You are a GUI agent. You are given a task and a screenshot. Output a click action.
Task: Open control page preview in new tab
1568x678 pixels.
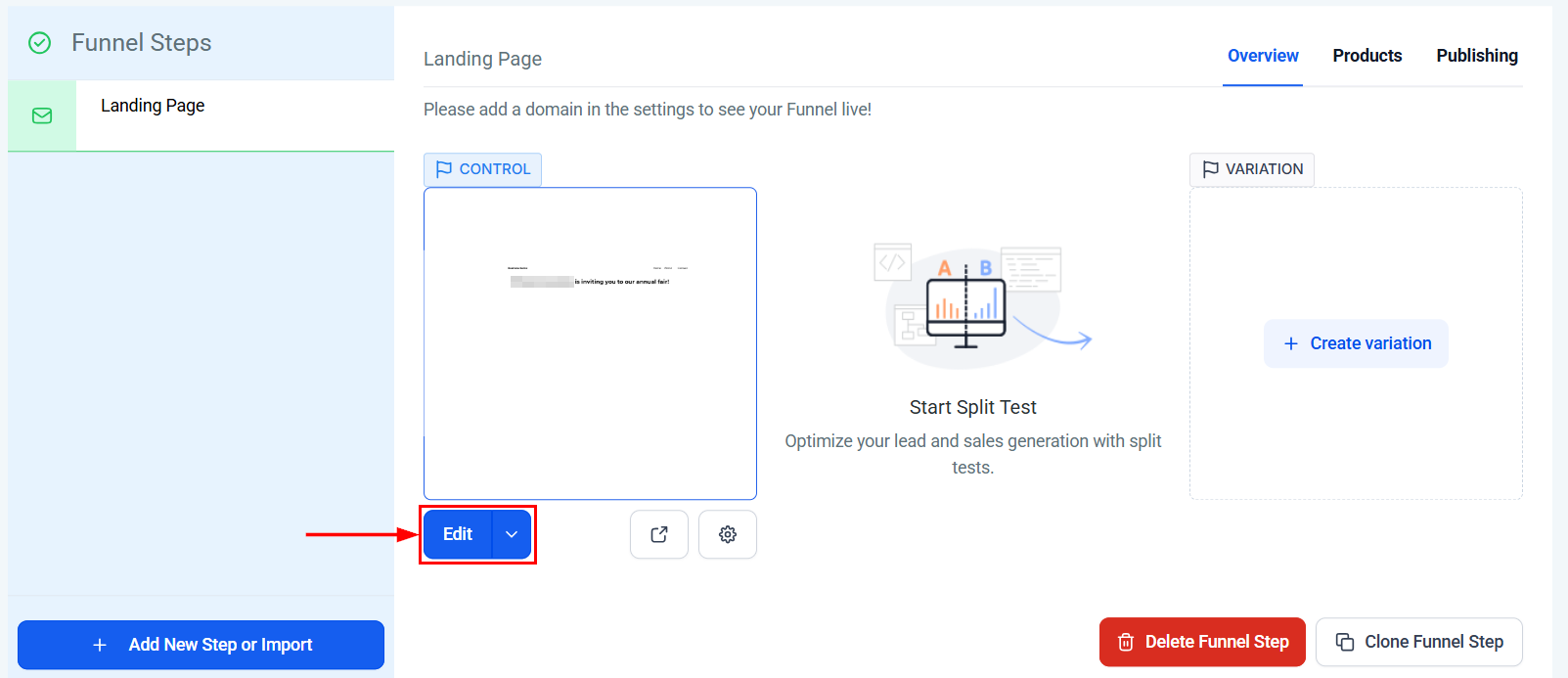coord(659,534)
